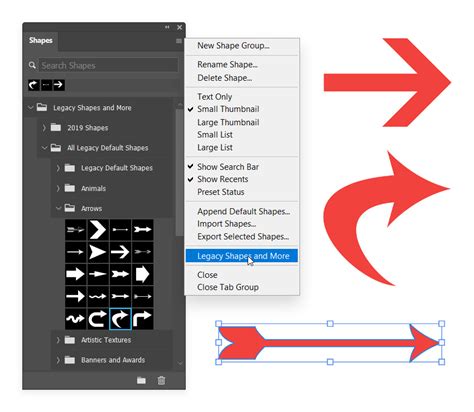
Task: Switch to the Shapes panel tab
Action: click(41, 41)
